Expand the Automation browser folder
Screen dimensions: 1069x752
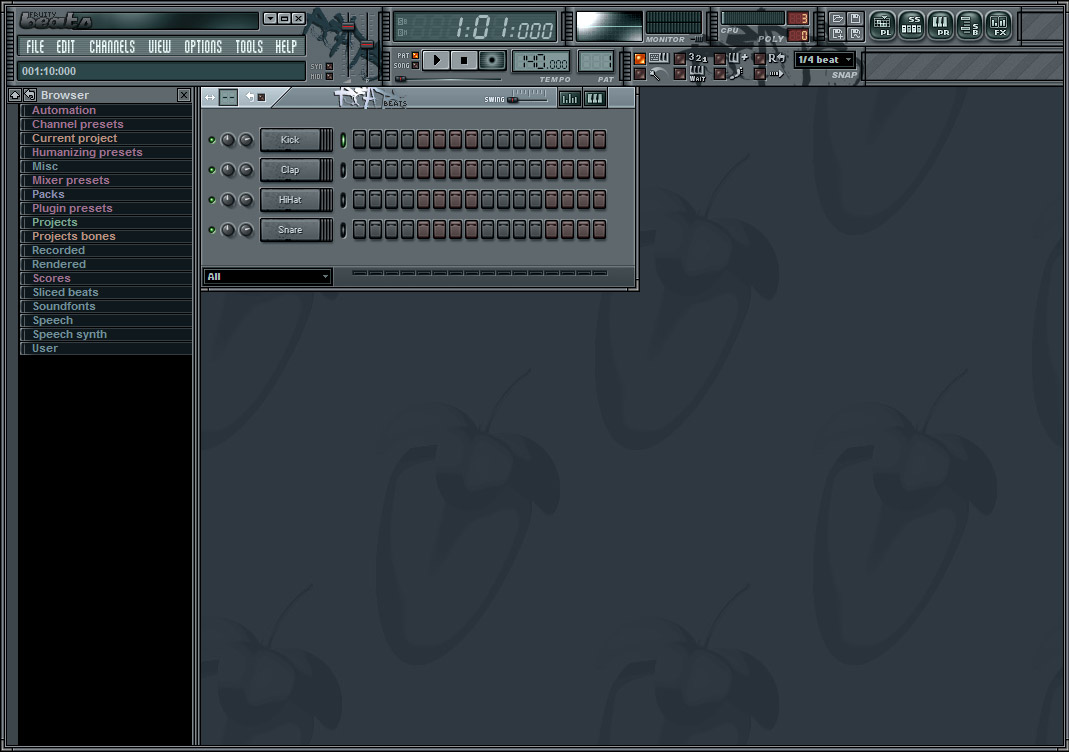(106, 110)
